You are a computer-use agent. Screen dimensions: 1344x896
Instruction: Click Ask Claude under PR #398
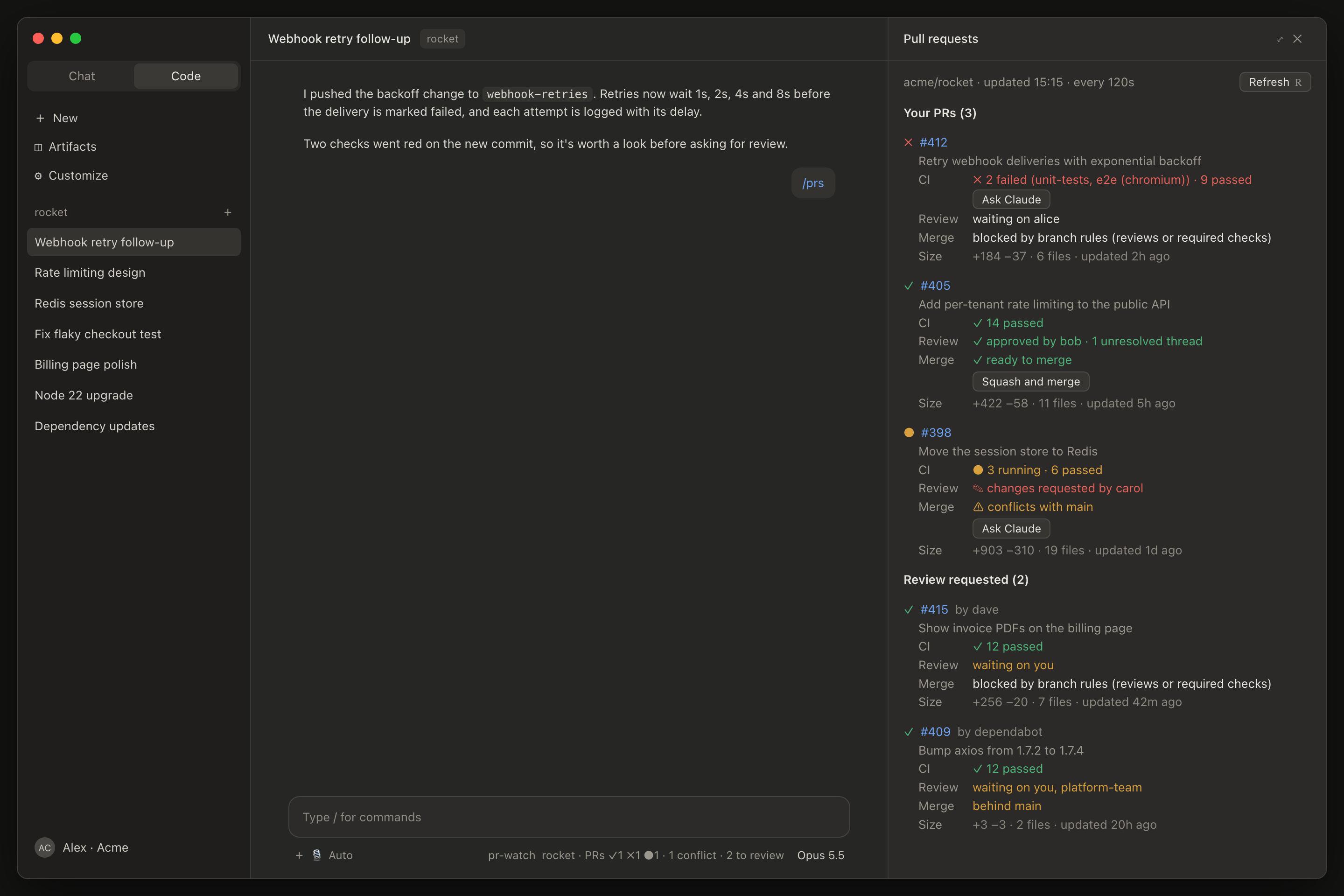1011,529
